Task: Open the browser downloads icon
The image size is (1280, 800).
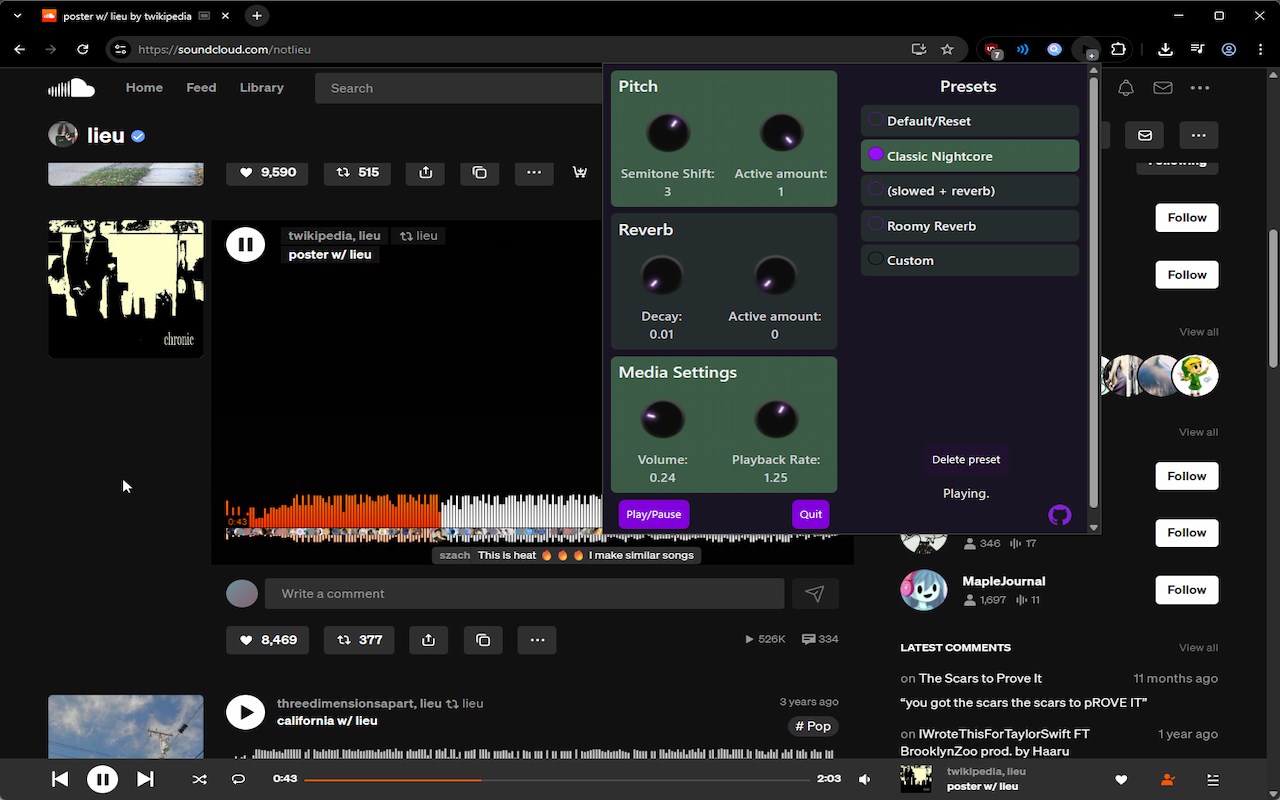Action: [1165, 49]
